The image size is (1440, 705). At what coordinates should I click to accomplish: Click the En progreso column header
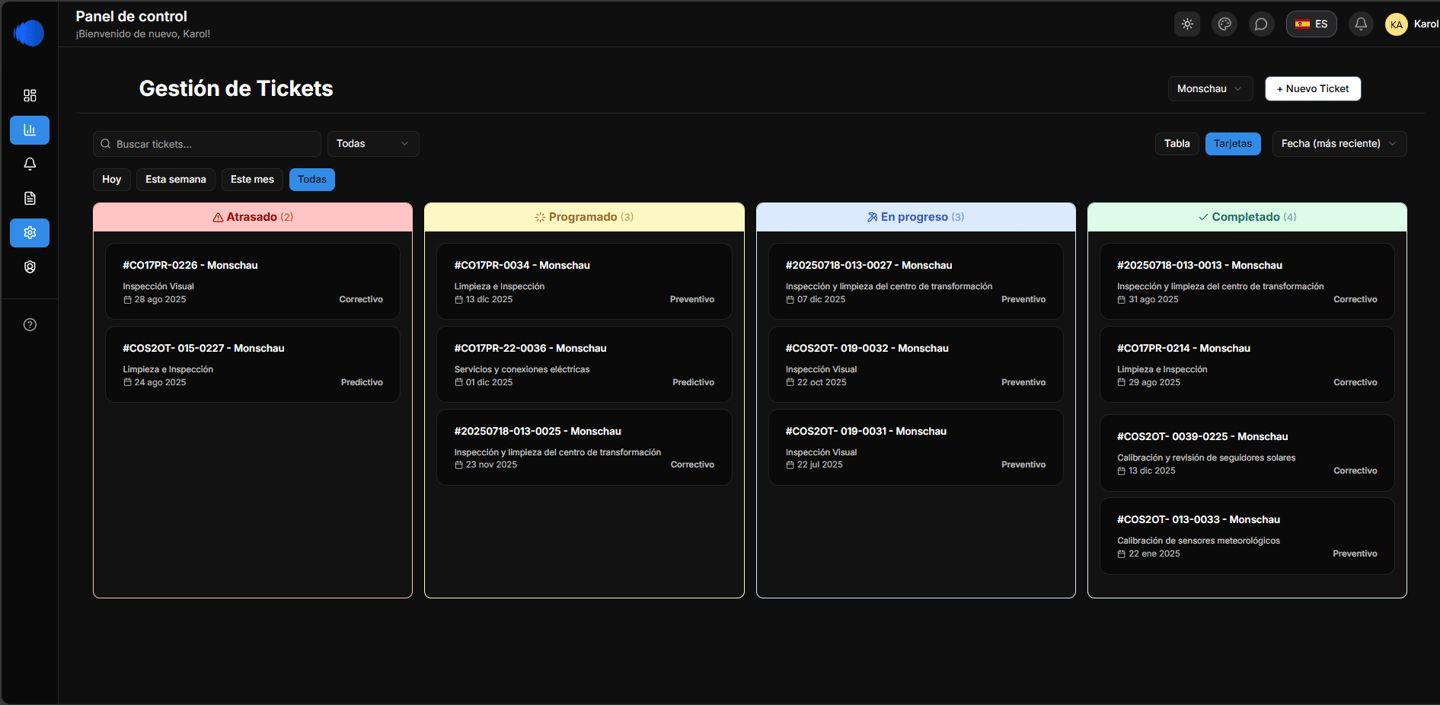pyautogui.click(x=916, y=217)
